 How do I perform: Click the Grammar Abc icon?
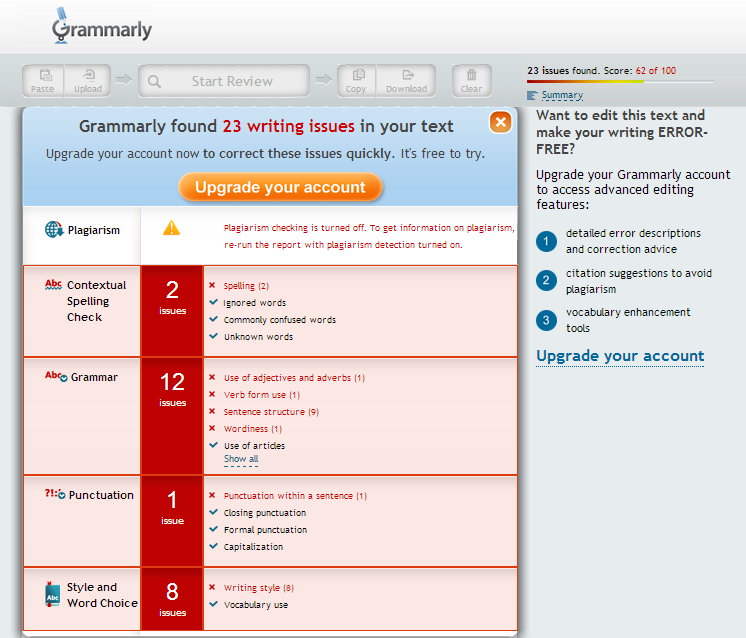56,376
